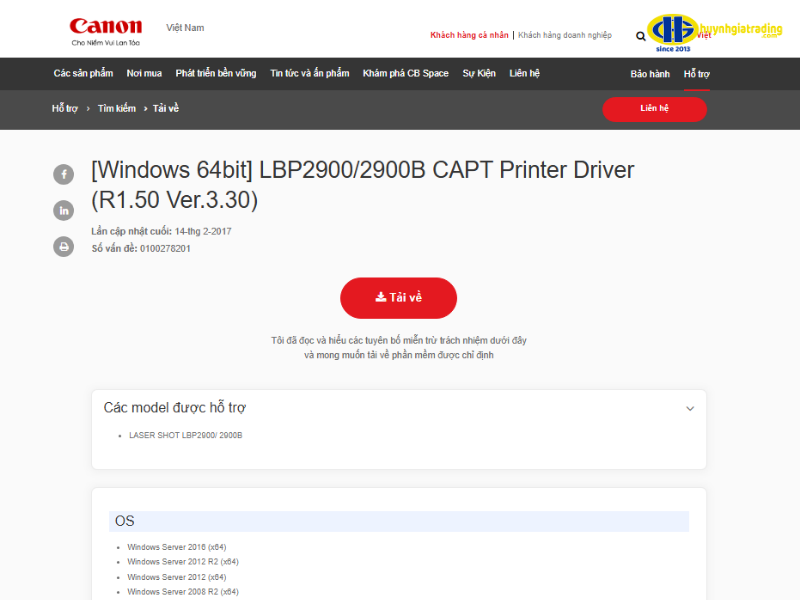Open the Nơi mua menu
800x600 pixels.
click(144, 74)
